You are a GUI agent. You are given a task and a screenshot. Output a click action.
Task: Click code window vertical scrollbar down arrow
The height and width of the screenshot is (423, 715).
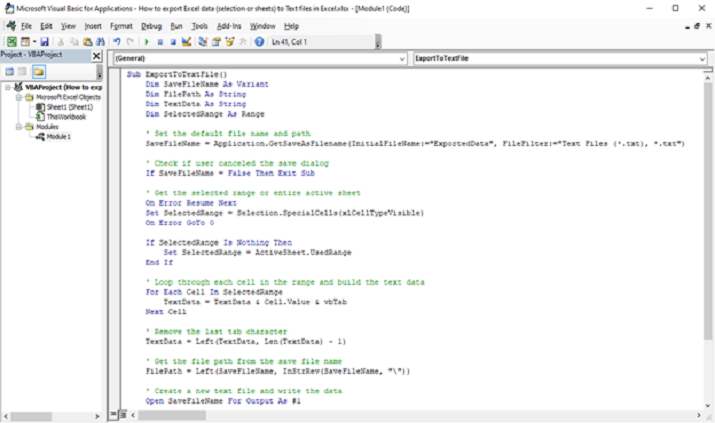pos(708,405)
